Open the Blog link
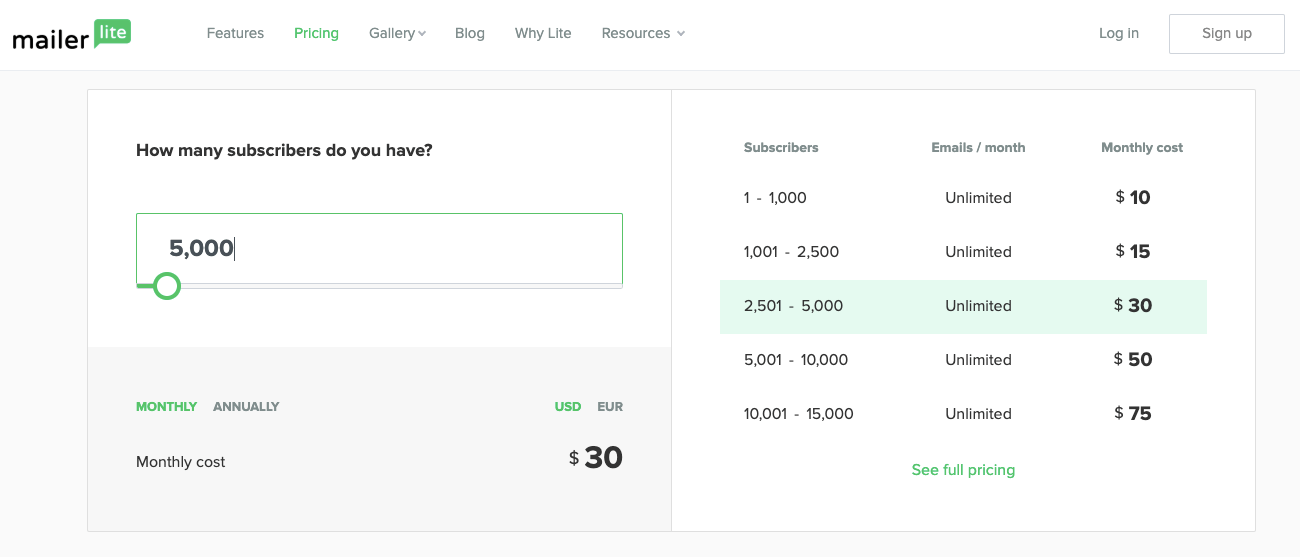 click(470, 33)
